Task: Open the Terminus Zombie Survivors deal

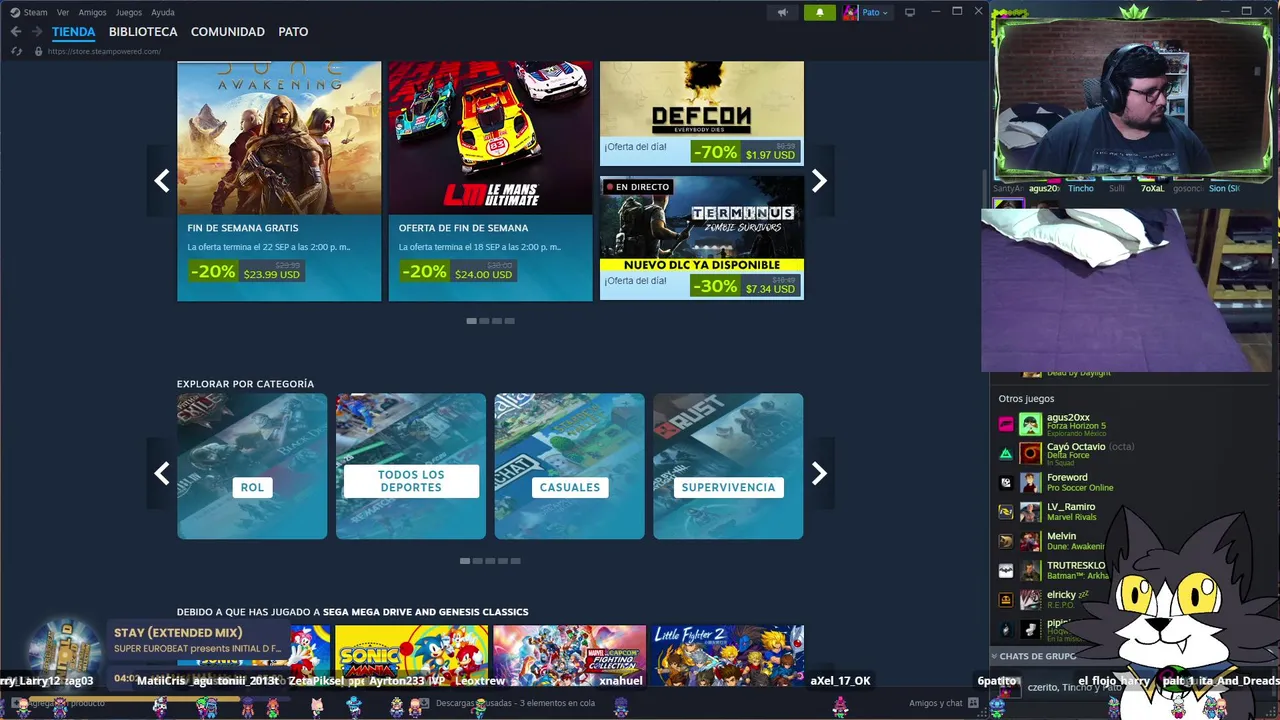Action: click(x=701, y=238)
